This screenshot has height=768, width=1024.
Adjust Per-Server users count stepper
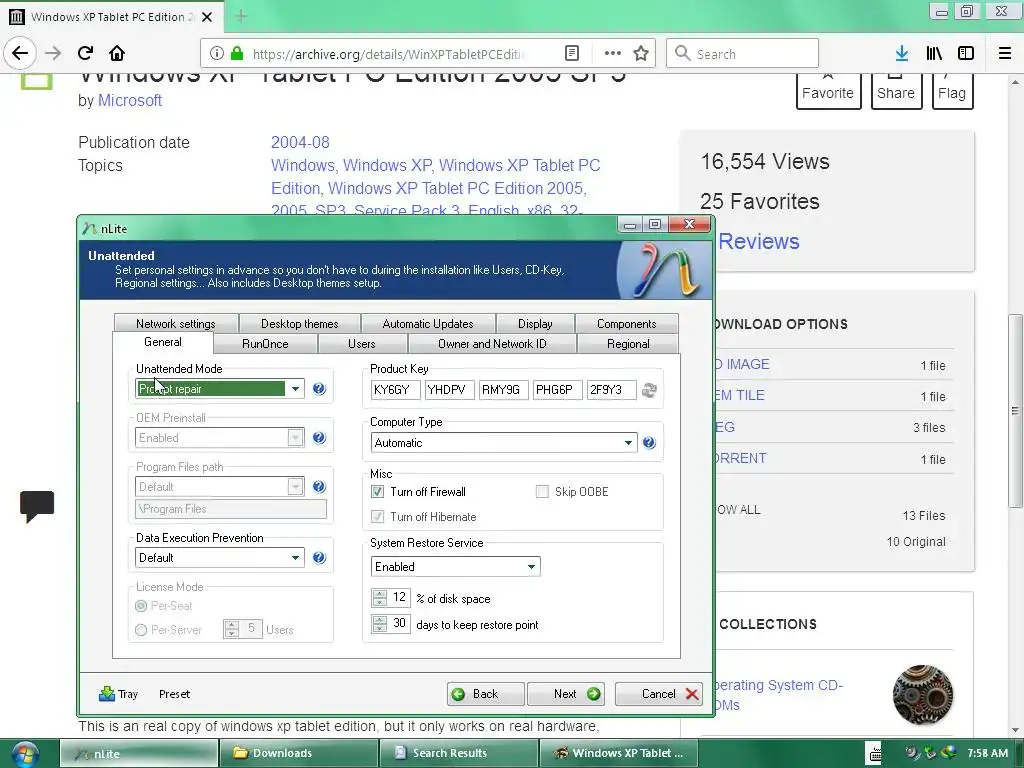[232, 629]
